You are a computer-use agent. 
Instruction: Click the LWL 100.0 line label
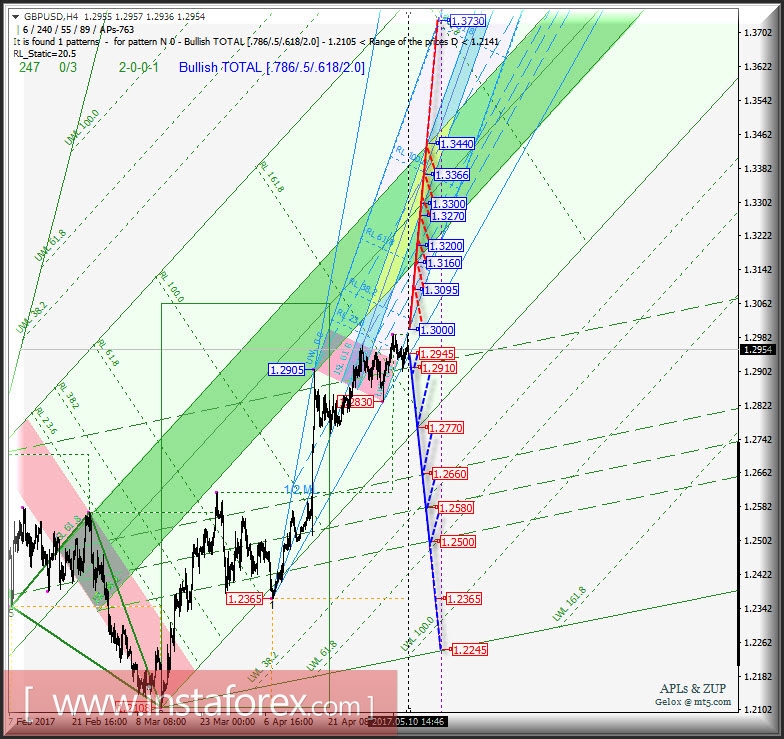click(x=418, y=634)
